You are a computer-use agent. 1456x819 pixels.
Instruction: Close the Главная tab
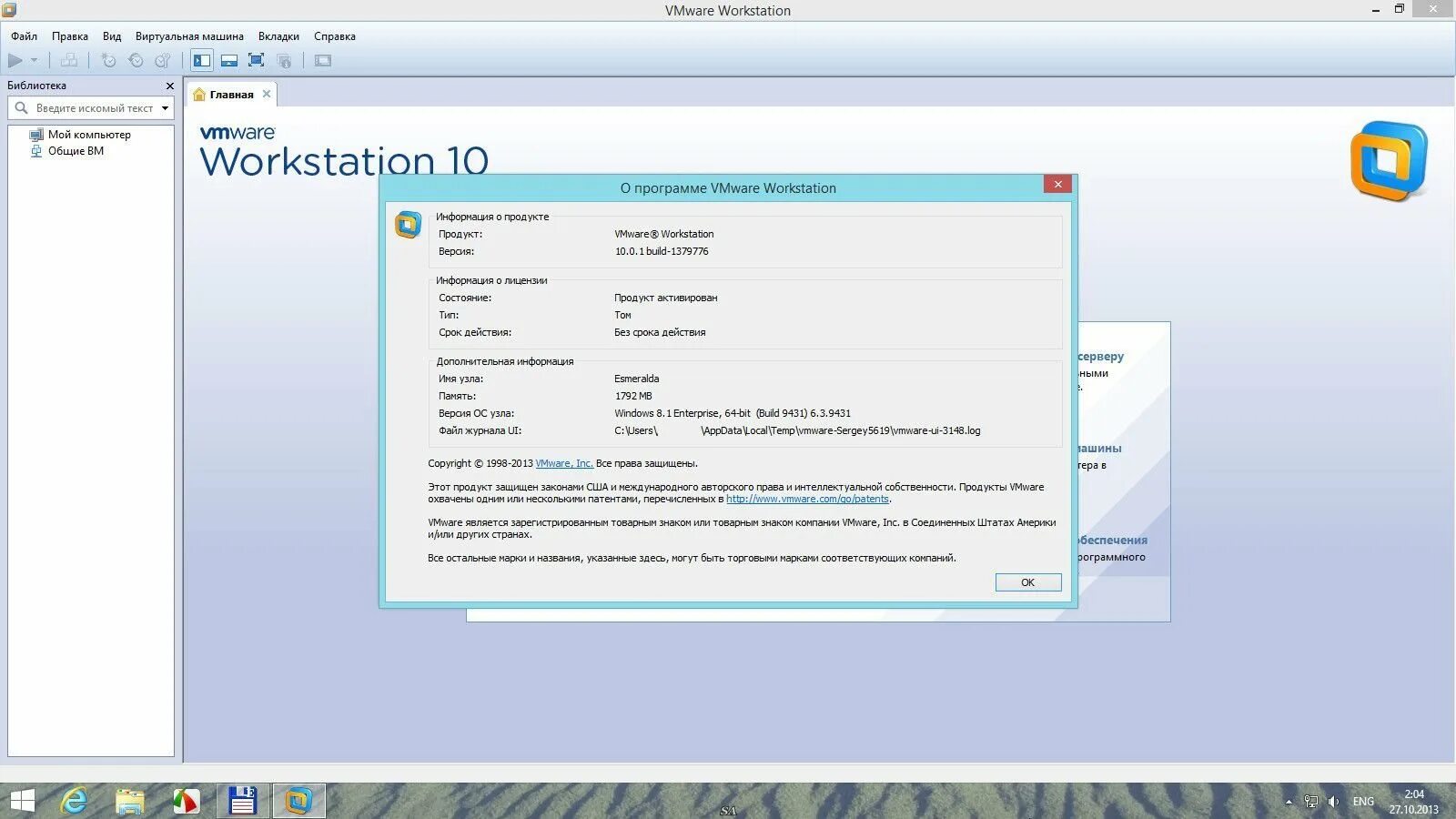pos(267,94)
